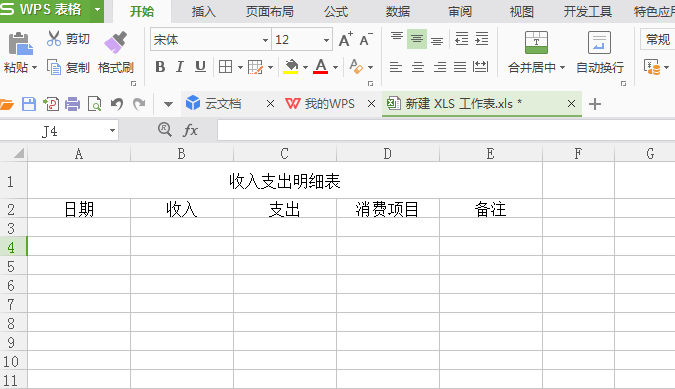
Task: Align text right
Action: tap(440, 67)
